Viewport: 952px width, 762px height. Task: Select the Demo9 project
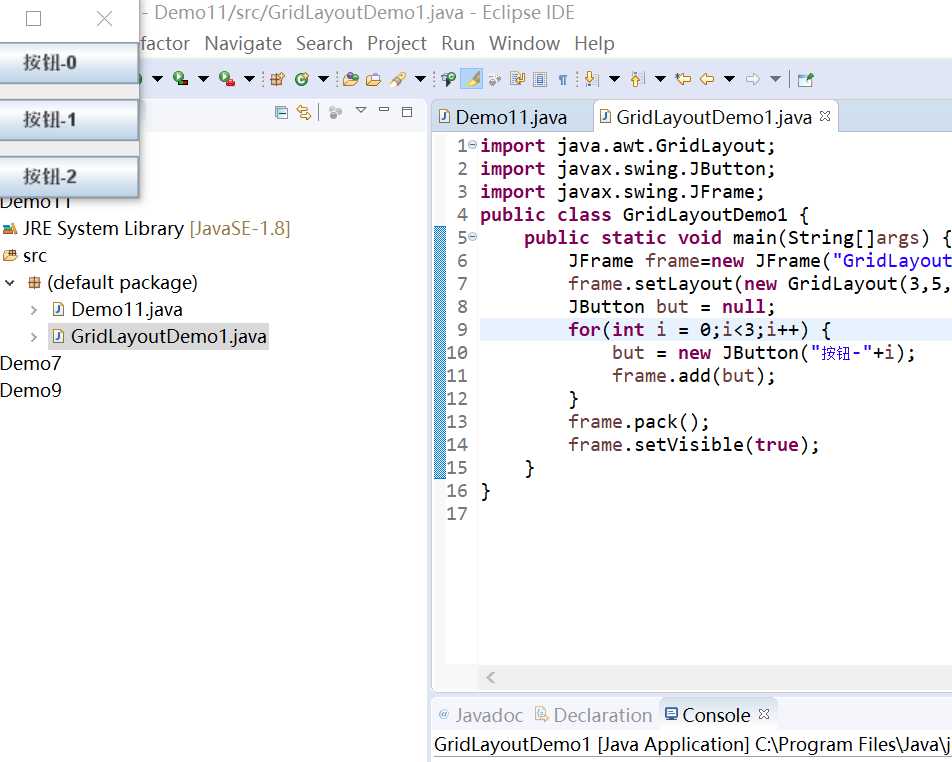click(30, 390)
